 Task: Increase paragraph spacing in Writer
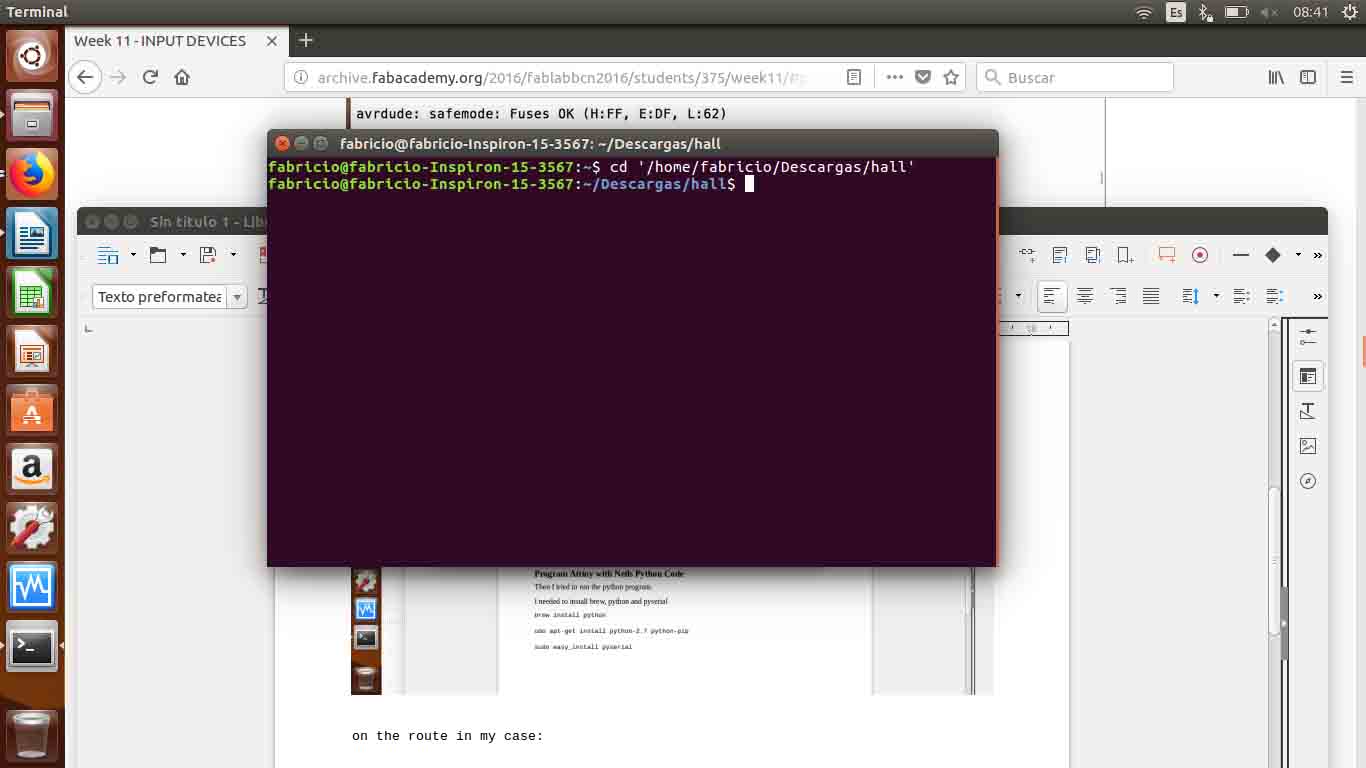click(x=1241, y=296)
